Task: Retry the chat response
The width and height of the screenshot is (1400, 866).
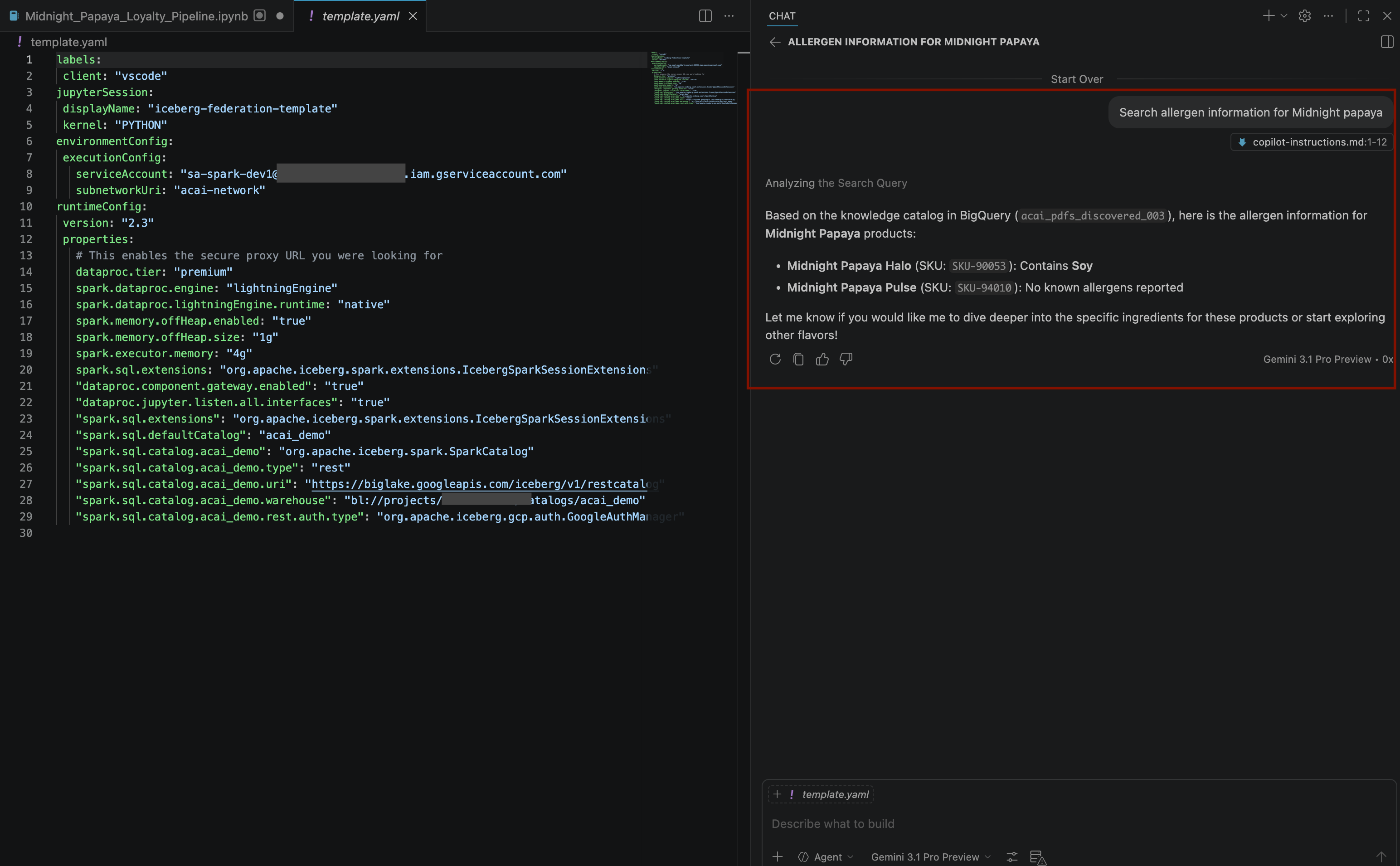Action: (775, 359)
